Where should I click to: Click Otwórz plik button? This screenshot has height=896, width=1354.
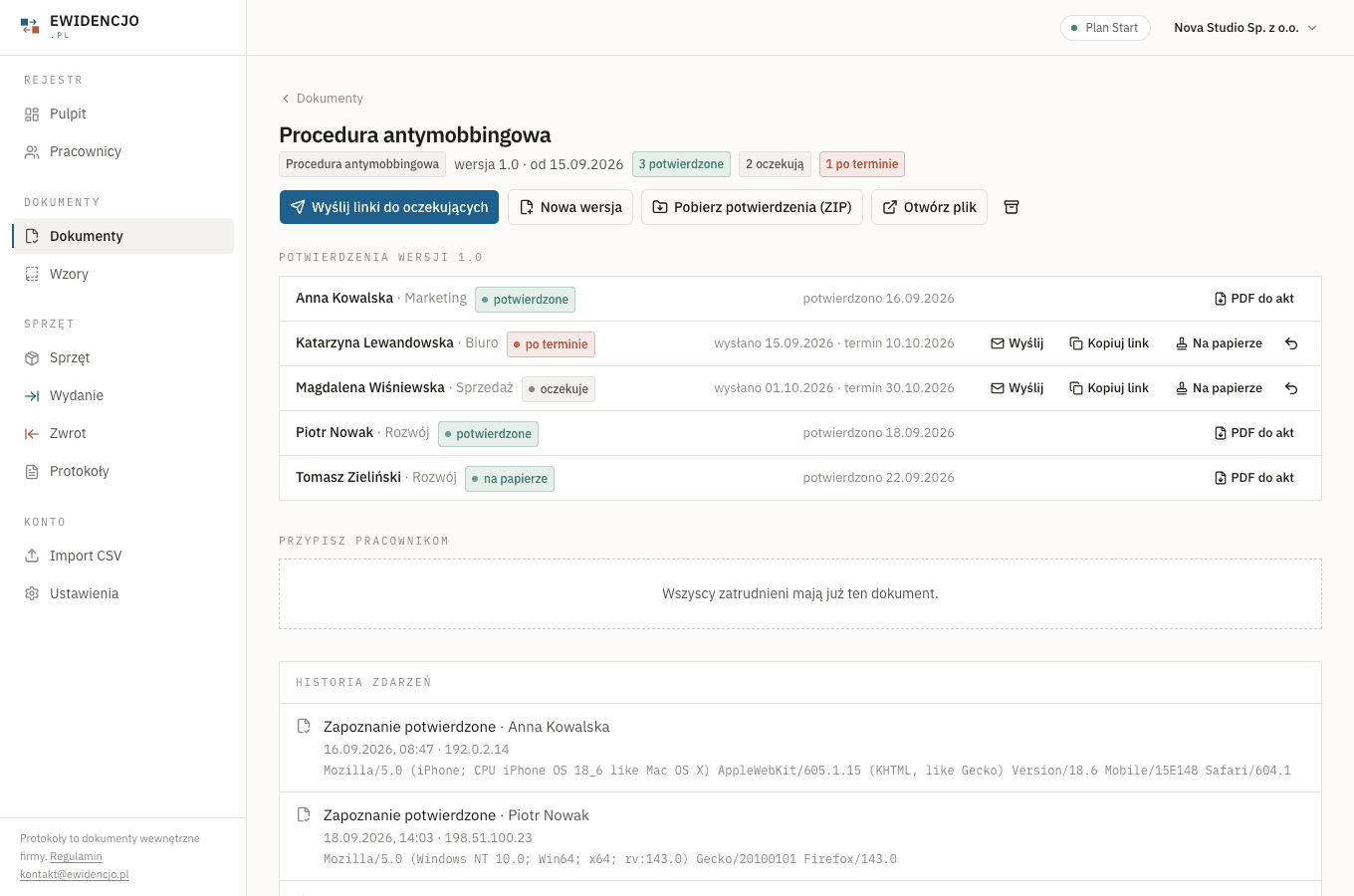[x=929, y=207]
